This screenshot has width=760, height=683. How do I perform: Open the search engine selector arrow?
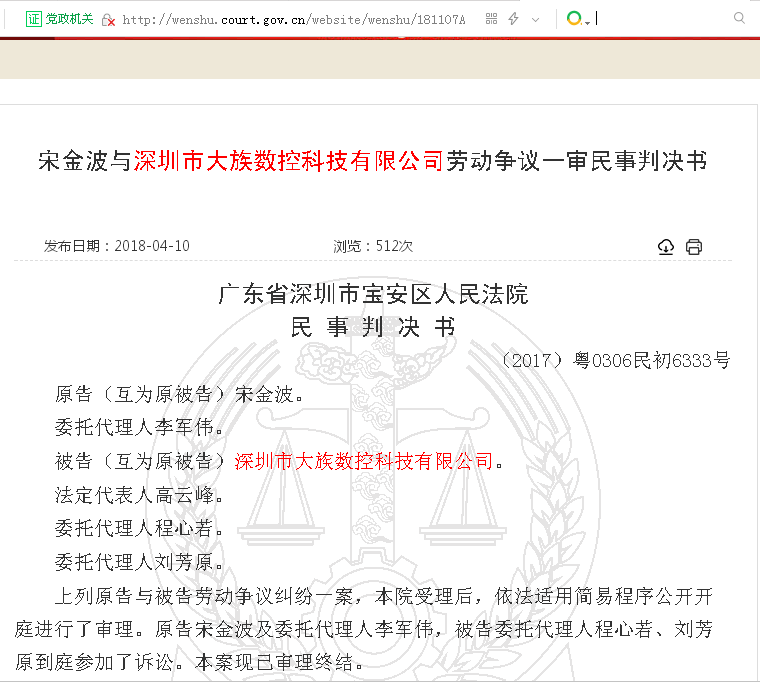coord(587,21)
